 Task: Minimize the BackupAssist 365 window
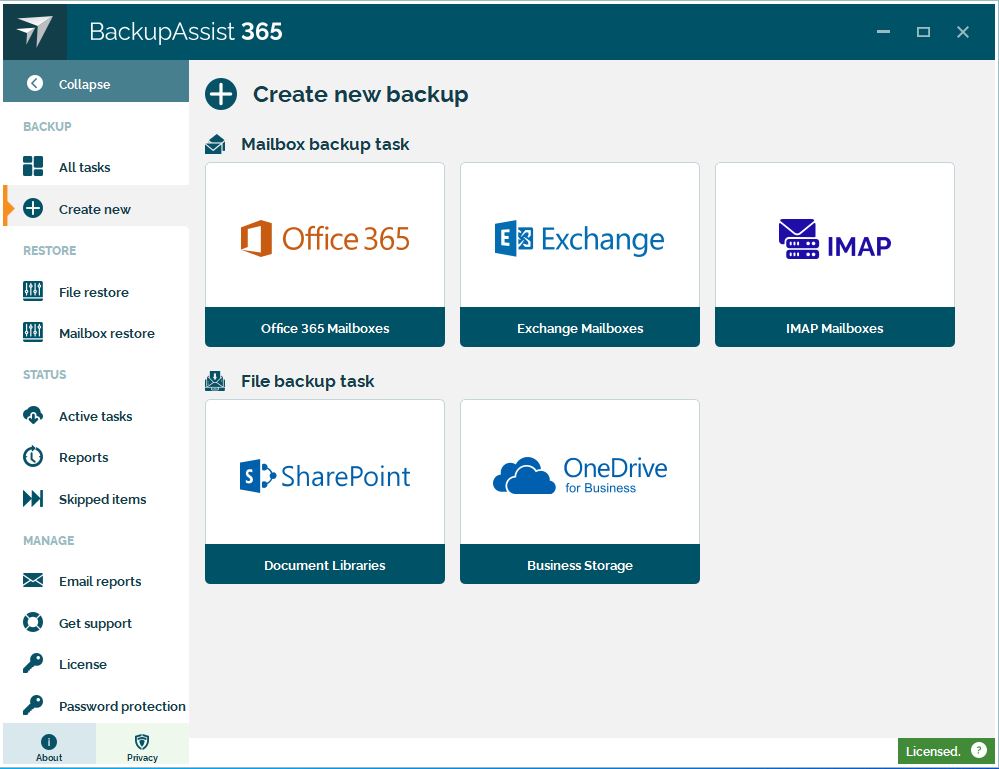[883, 31]
